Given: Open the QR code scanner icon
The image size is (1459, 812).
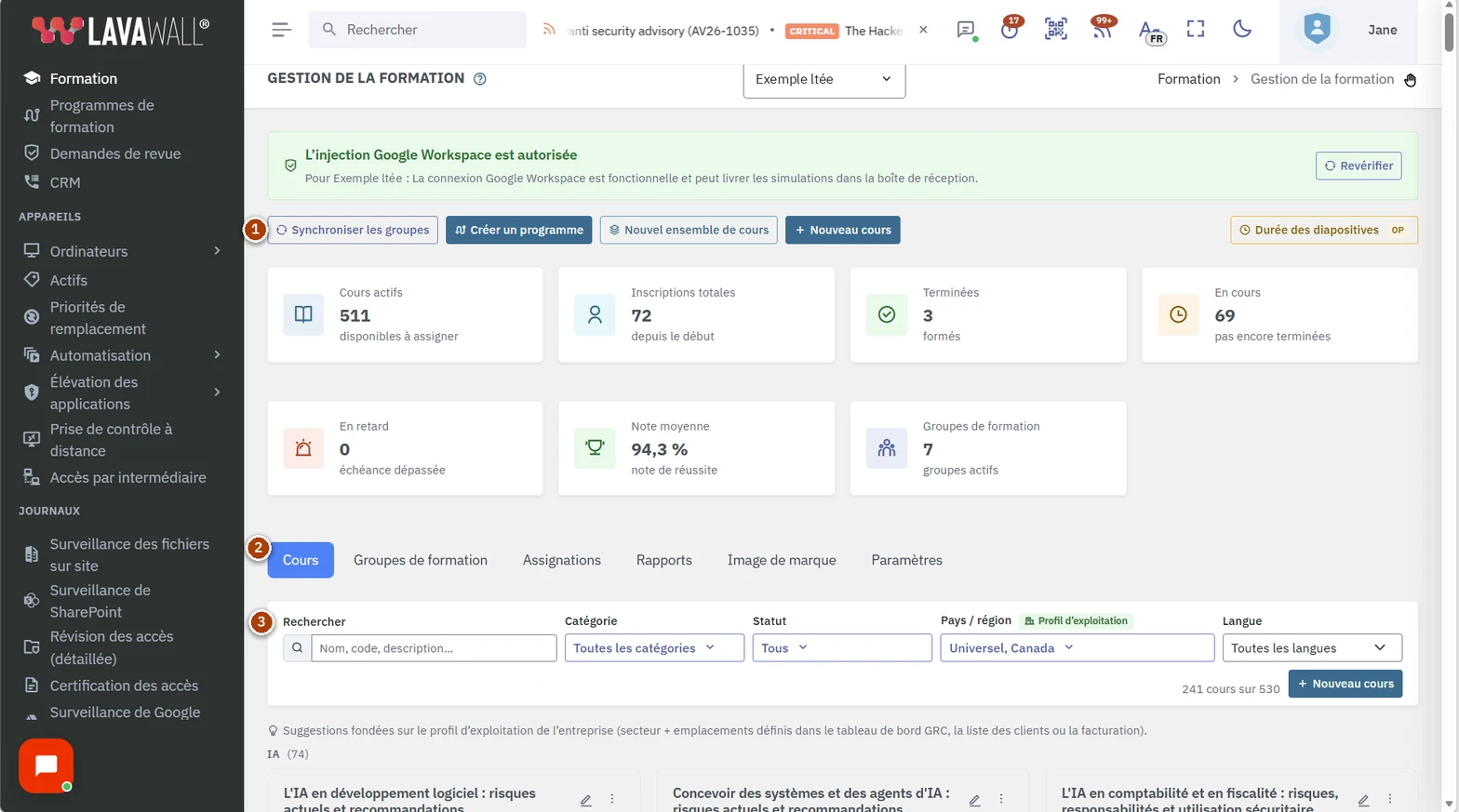Looking at the screenshot, I should point(1056,30).
